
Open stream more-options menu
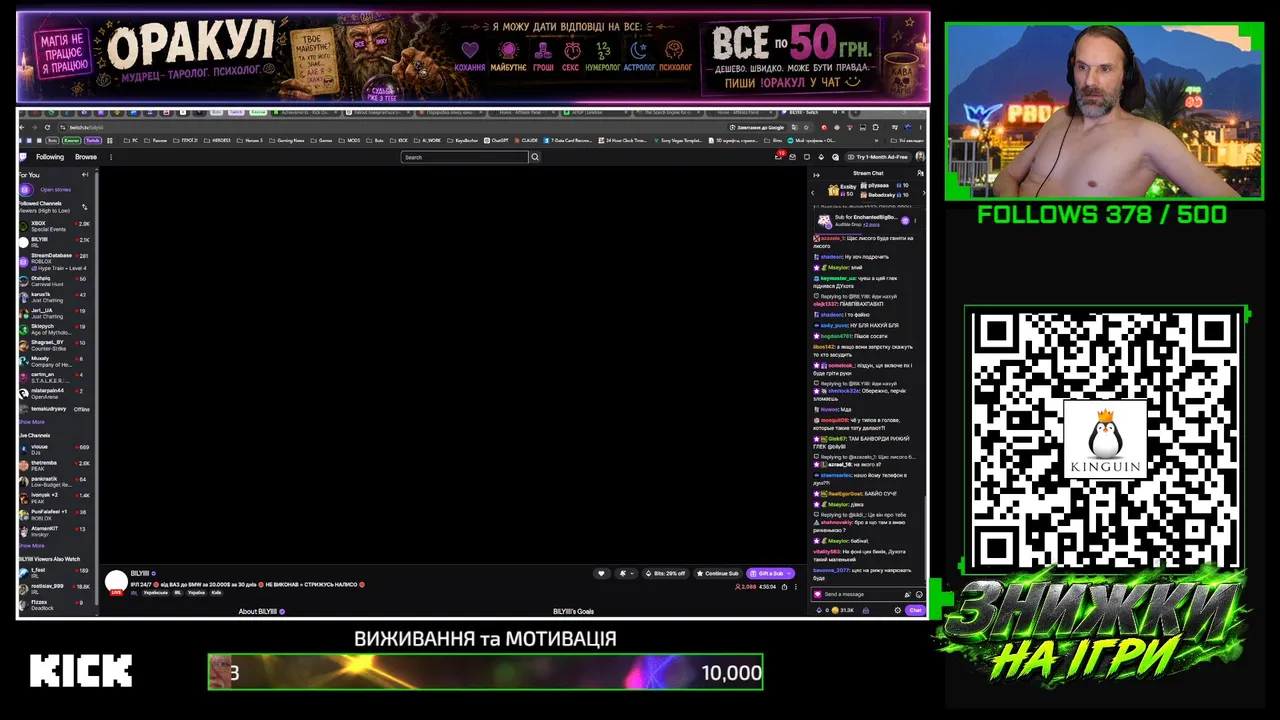[796, 586]
